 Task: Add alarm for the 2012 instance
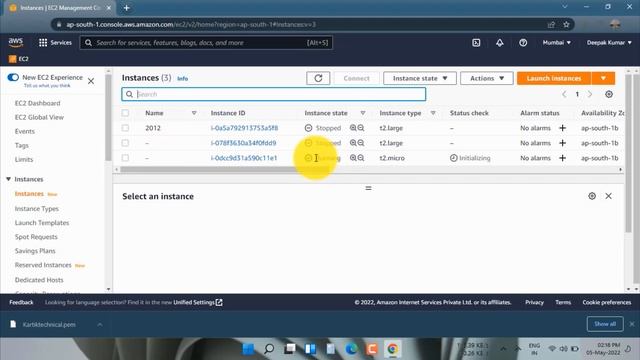(x=562, y=128)
